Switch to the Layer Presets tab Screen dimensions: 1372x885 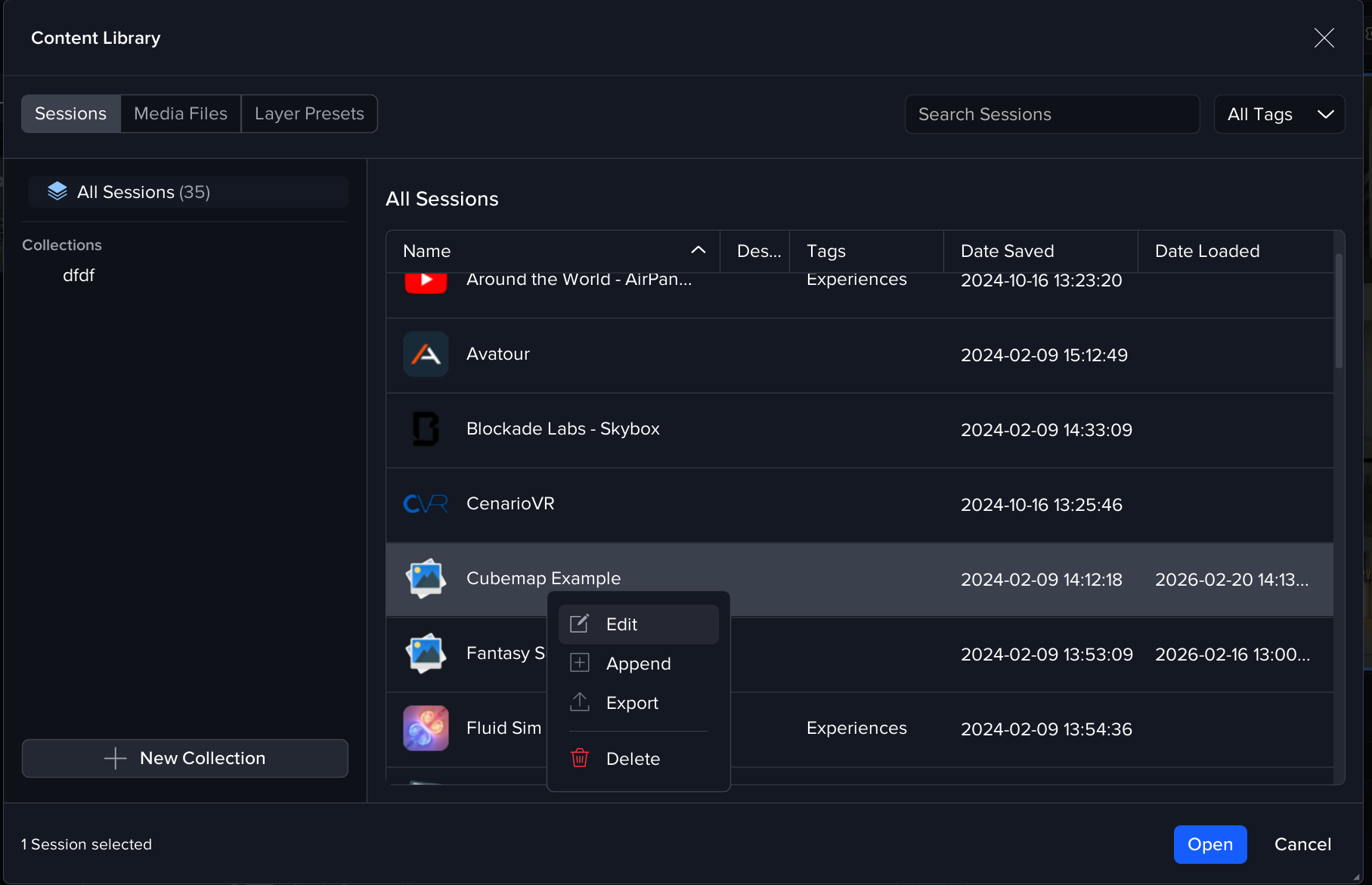click(x=309, y=114)
